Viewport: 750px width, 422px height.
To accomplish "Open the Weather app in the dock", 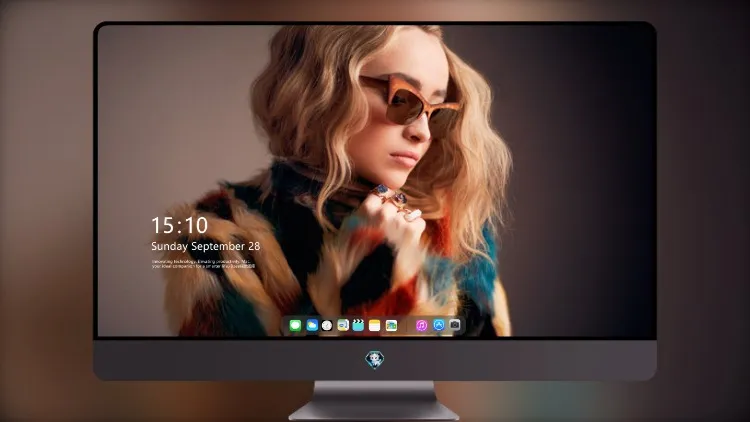I will (x=312, y=326).
